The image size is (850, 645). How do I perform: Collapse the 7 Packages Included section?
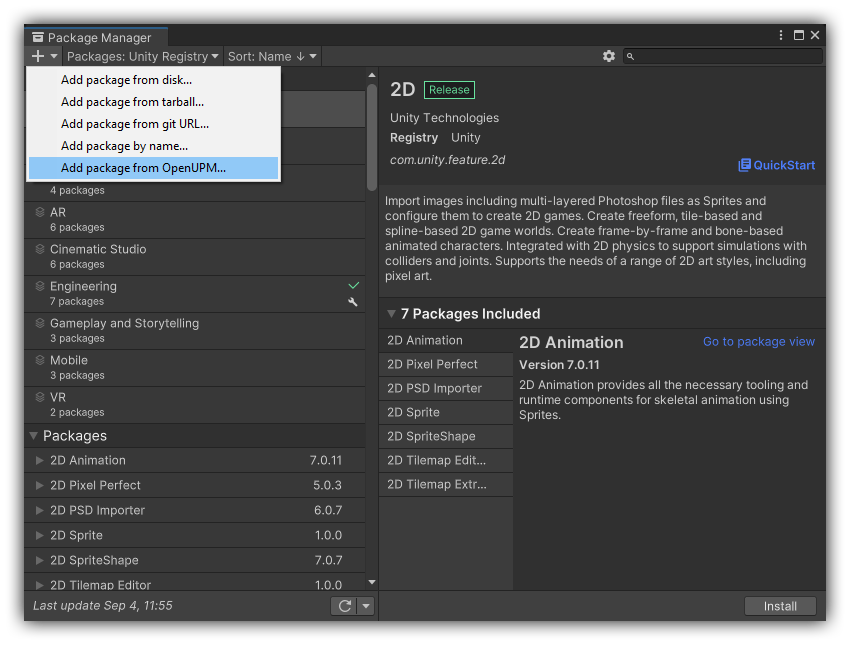(x=391, y=313)
